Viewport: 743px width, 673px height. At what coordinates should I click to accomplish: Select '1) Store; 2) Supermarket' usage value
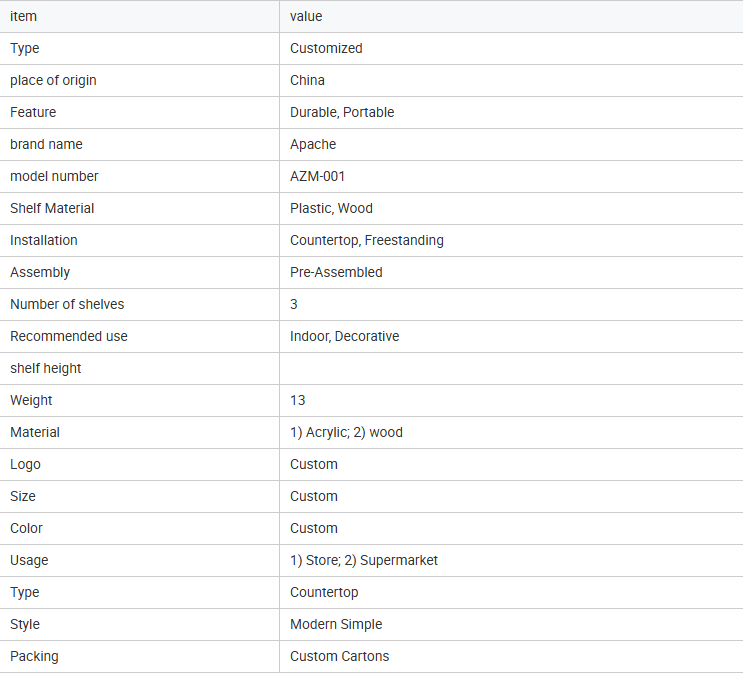point(364,560)
